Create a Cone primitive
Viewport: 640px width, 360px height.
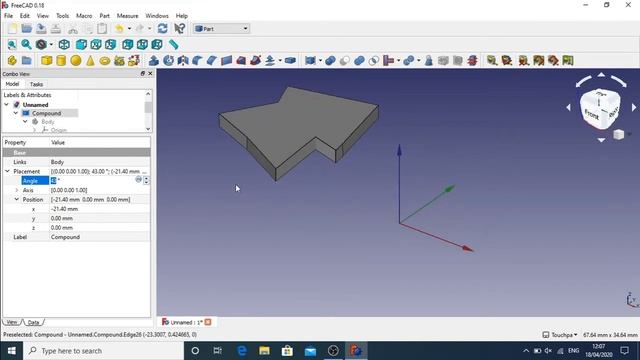click(x=90, y=61)
